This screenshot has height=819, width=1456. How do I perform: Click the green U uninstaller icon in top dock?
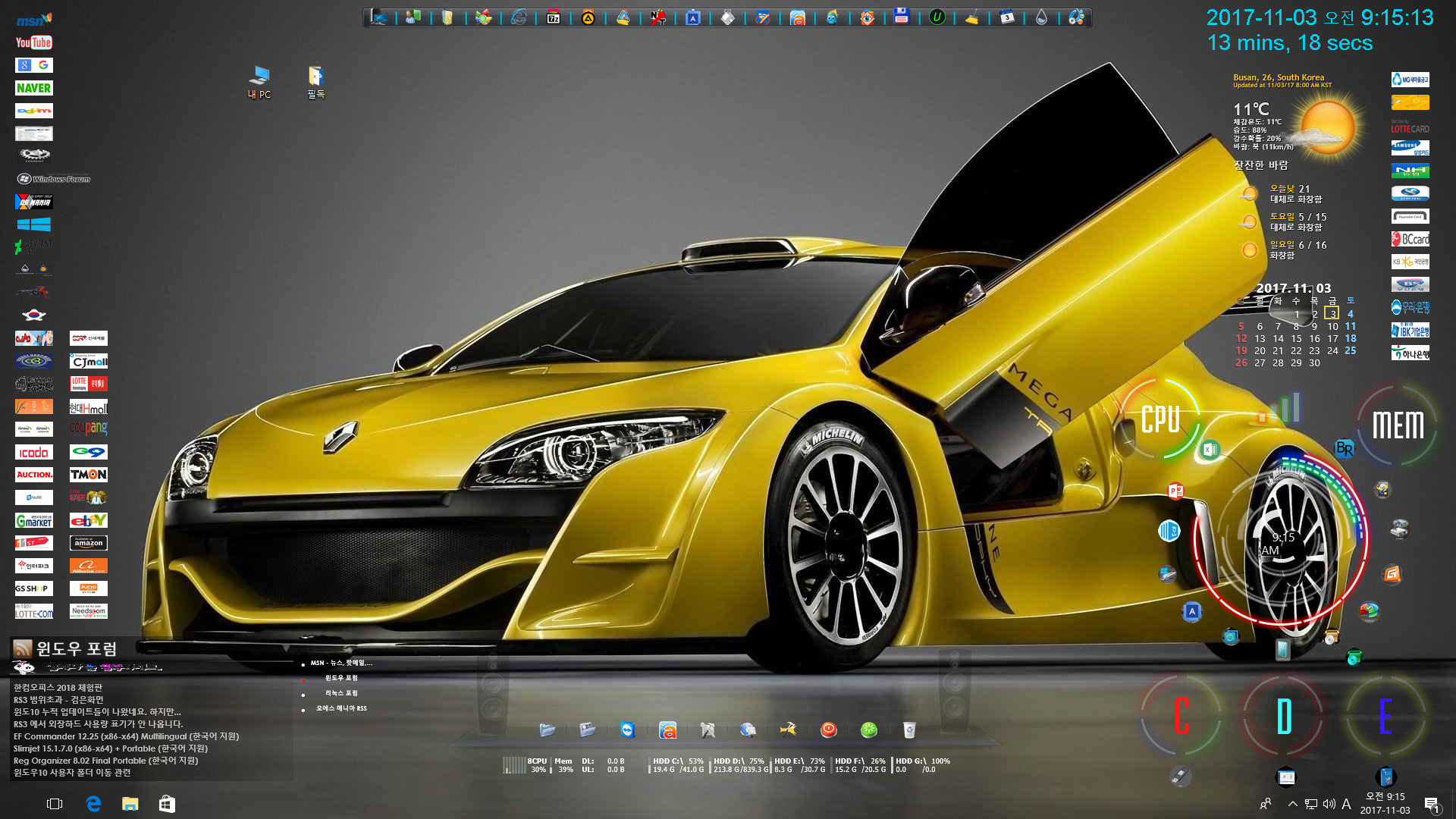937,17
